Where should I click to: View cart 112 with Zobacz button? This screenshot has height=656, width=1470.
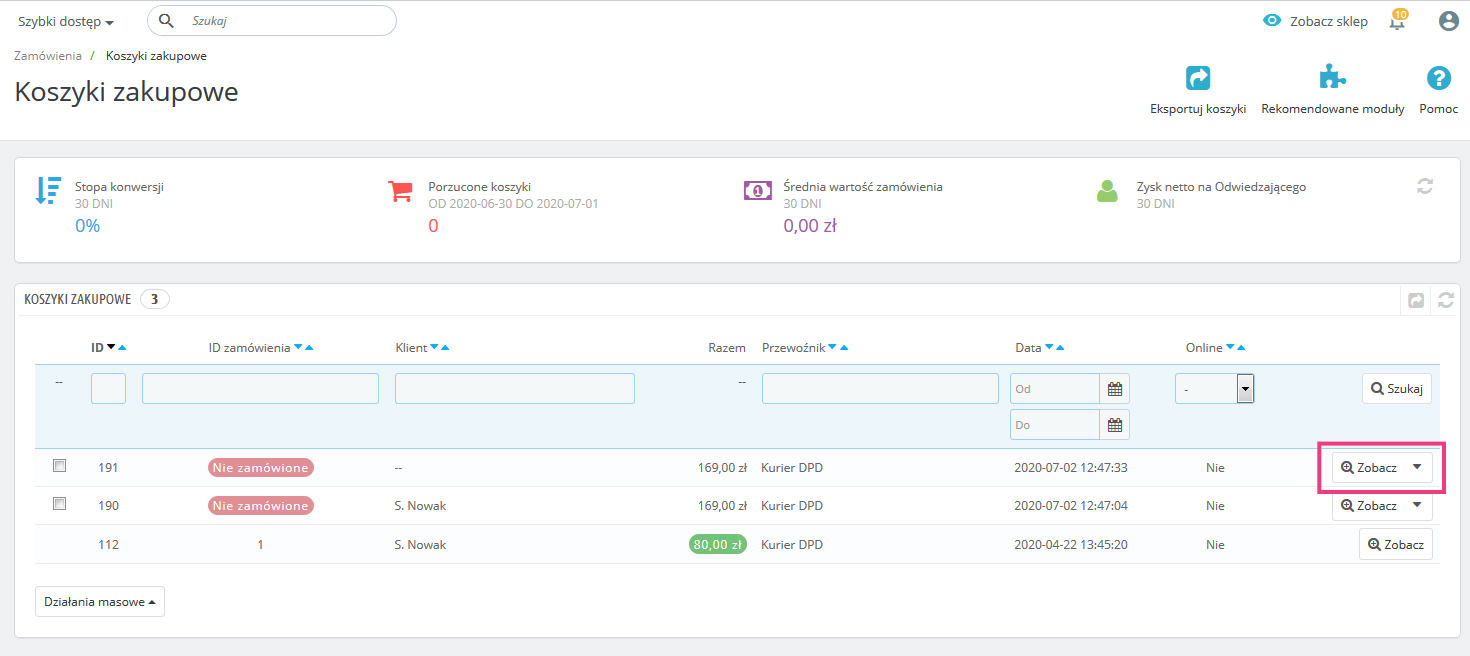tap(1395, 545)
